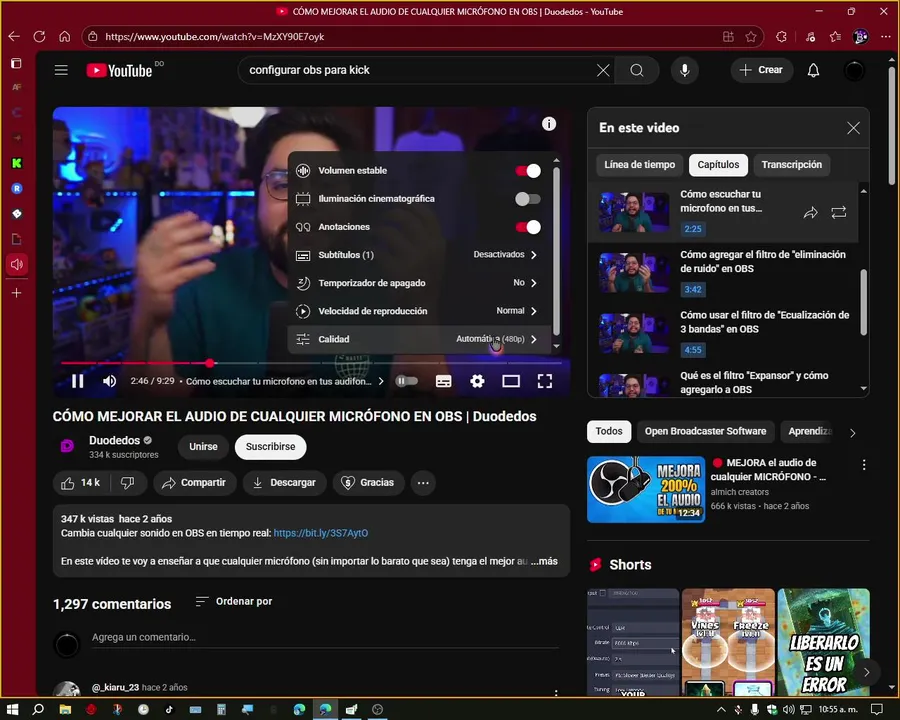The image size is (900, 720).
Task: Select the Todos filter chip
Action: pos(608,431)
